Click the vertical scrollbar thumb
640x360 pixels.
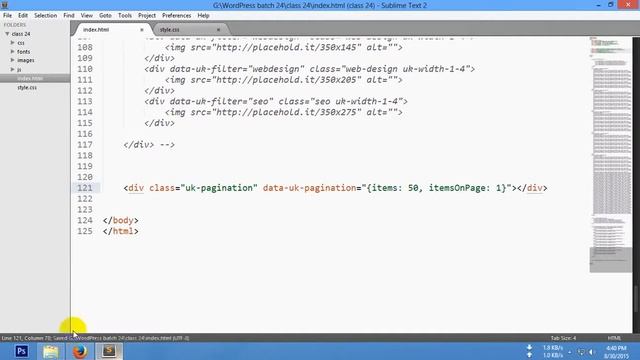tap(636, 299)
